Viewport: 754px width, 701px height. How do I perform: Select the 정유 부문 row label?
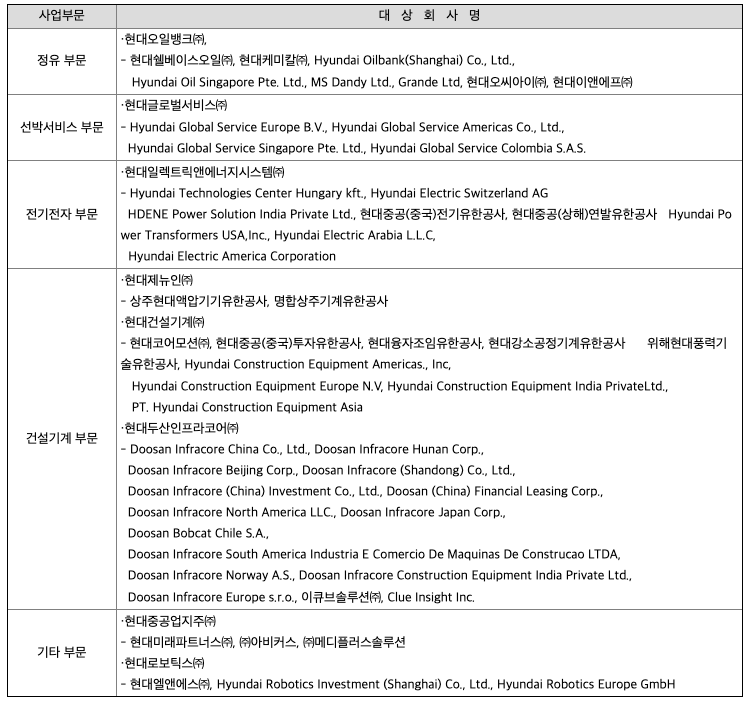pos(62,61)
